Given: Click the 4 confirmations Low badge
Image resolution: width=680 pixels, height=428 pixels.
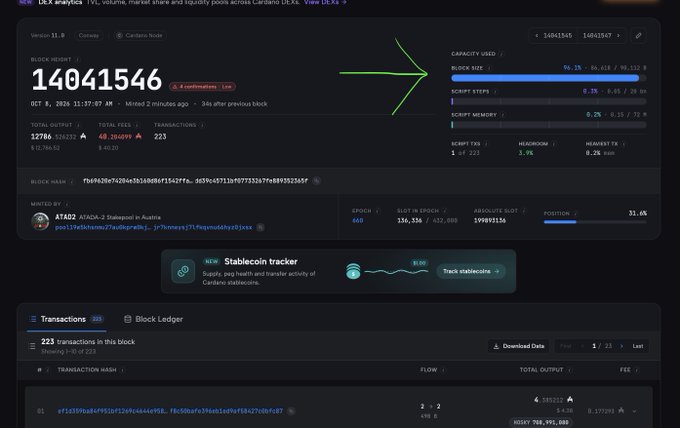Looking at the screenshot, I should coord(203,87).
